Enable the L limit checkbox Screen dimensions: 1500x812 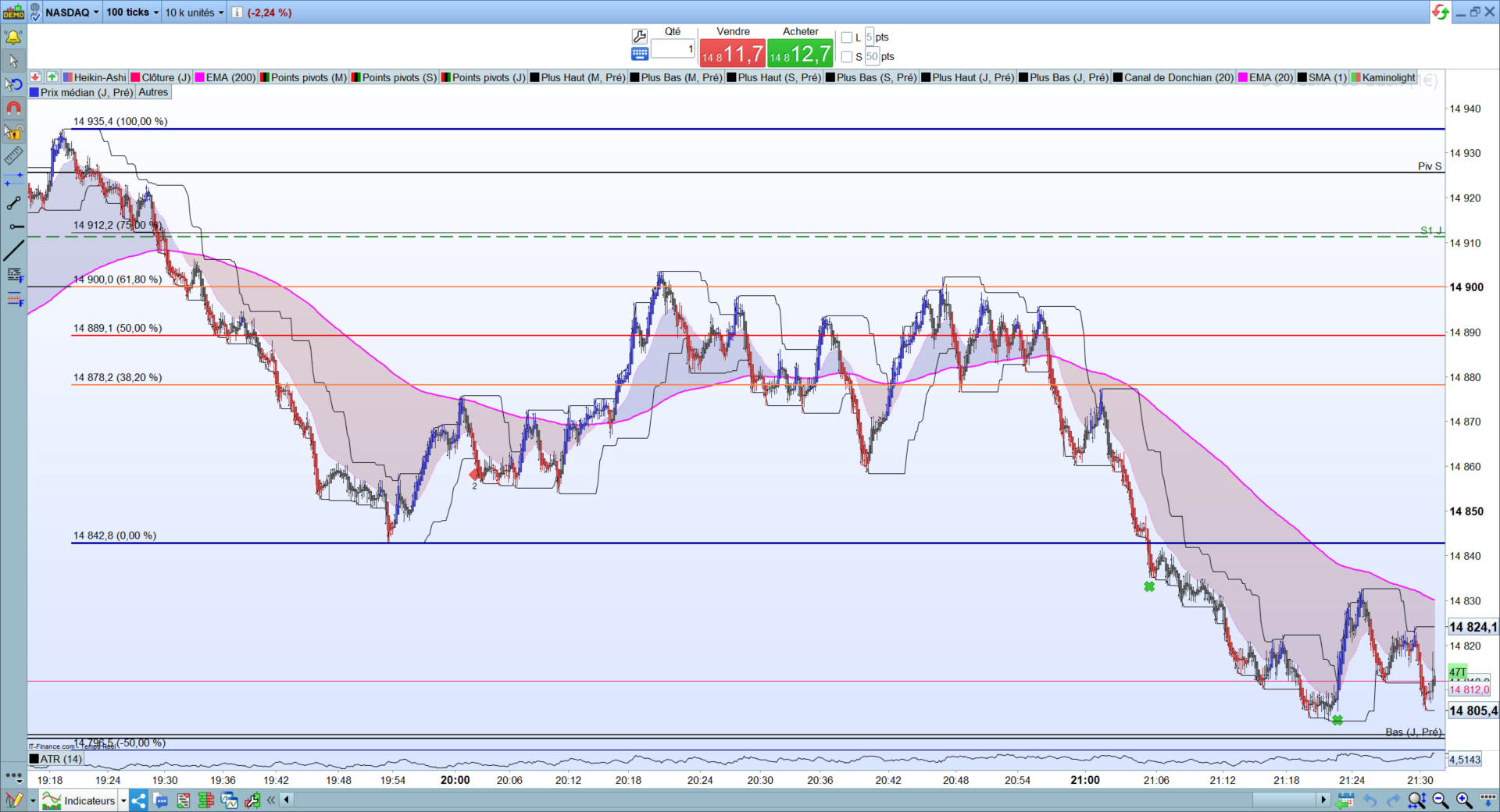[847, 37]
